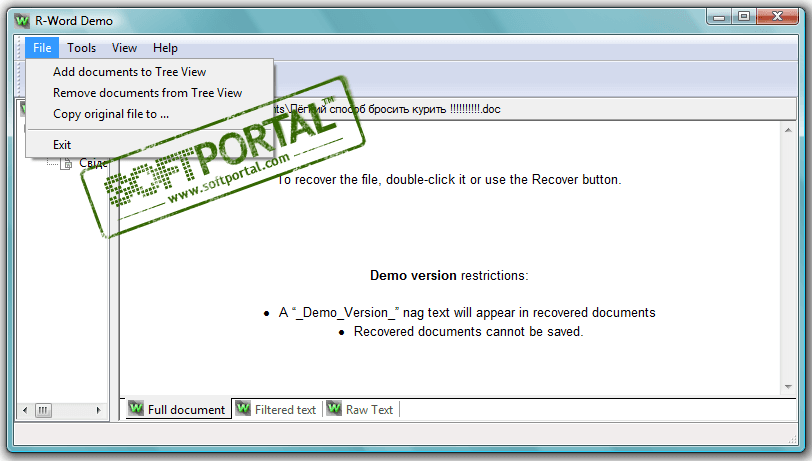Screen dimensions: 812x461
Task: Click the 'Demo version restrictions:' heading
Action: (x=449, y=276)
